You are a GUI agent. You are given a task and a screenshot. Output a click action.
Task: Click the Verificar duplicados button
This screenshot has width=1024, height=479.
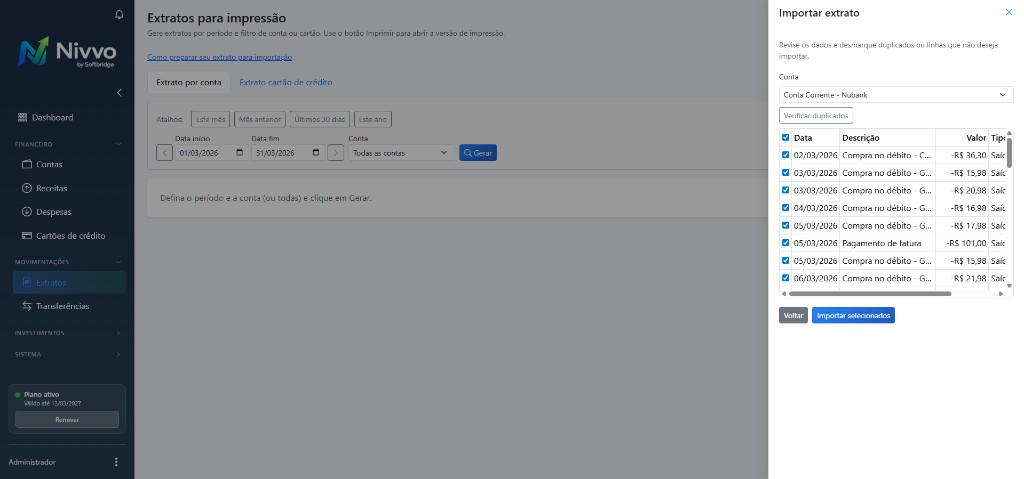pos(816,116)
